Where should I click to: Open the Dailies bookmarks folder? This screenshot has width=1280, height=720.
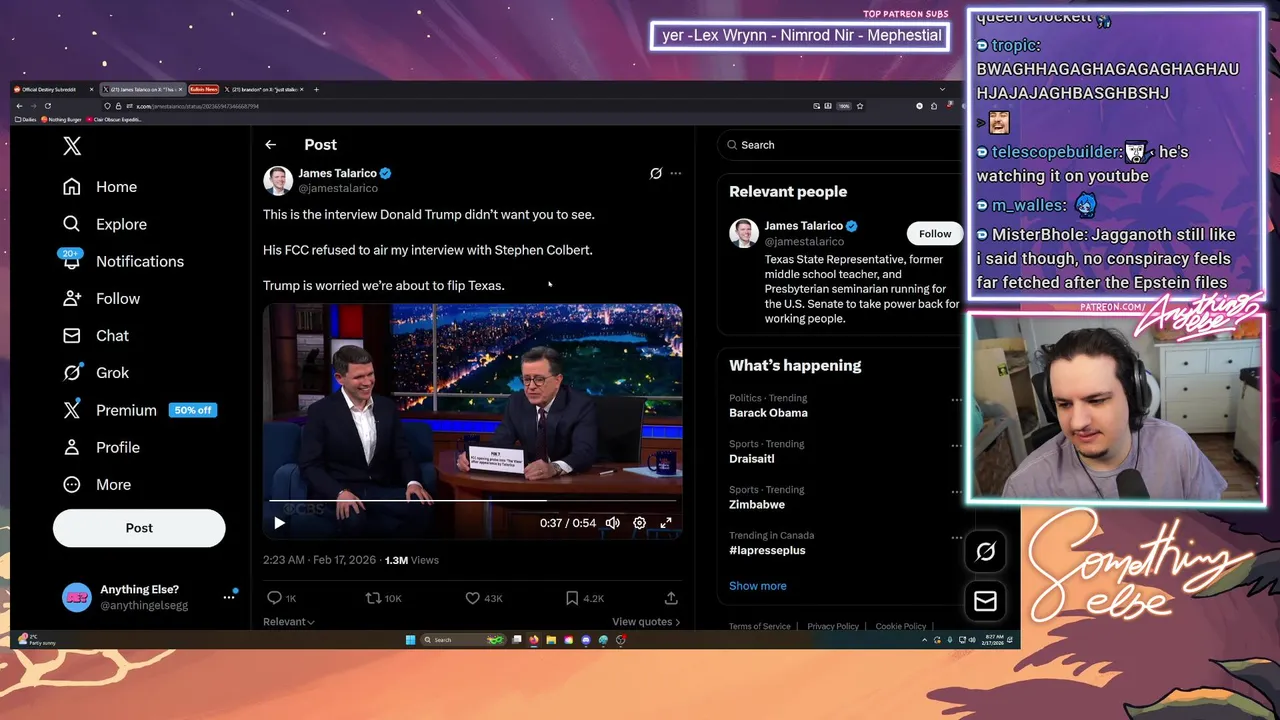click(x=26, y=119)
